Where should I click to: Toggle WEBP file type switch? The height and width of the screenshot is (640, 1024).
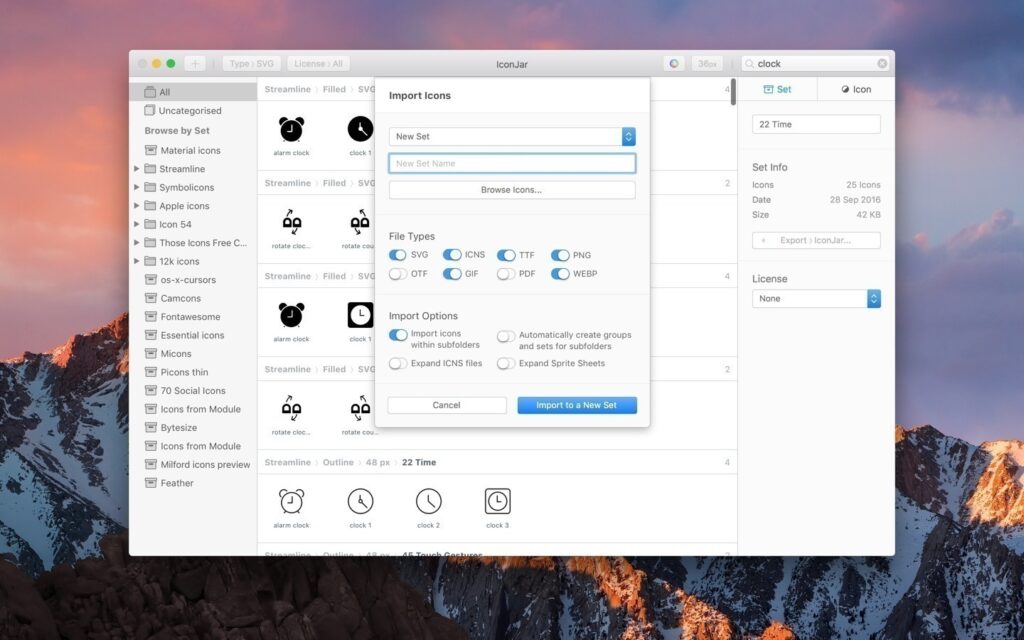(560, 274)
